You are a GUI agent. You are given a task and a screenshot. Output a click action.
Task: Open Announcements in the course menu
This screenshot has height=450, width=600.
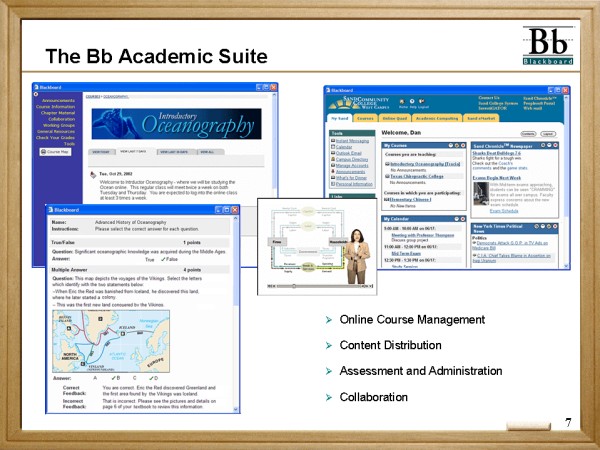click(58, 101)
